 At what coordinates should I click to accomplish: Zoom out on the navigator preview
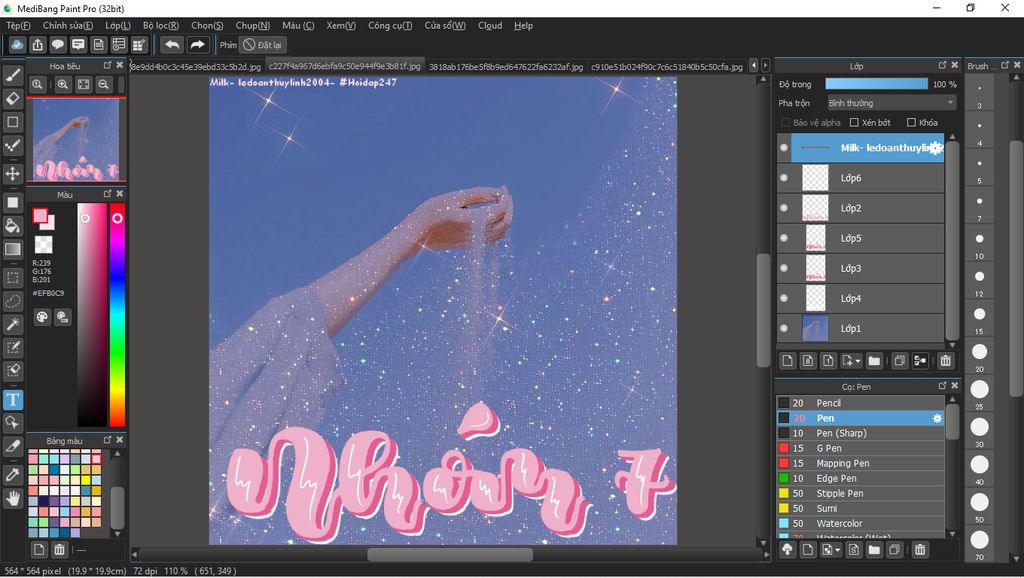(103, 84)
